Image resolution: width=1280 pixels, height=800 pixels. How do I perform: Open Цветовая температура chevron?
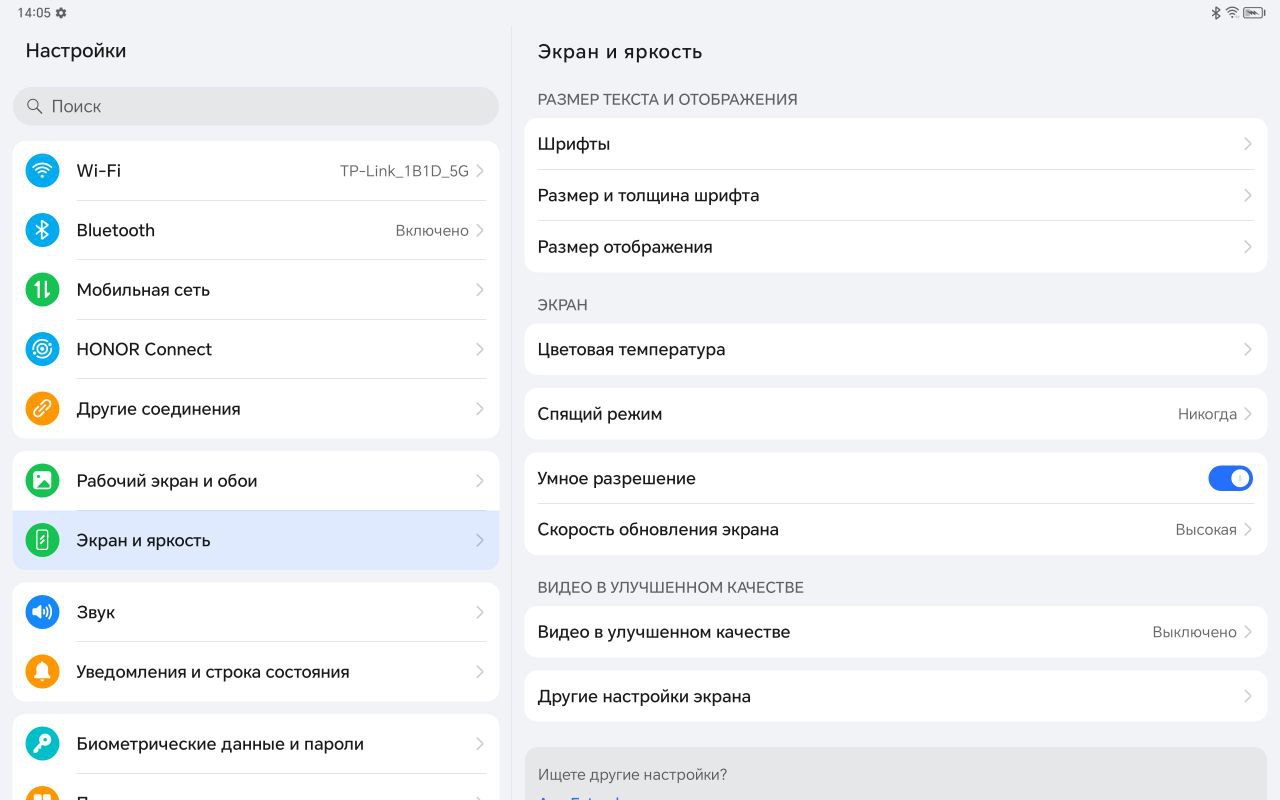point(1248,349)
